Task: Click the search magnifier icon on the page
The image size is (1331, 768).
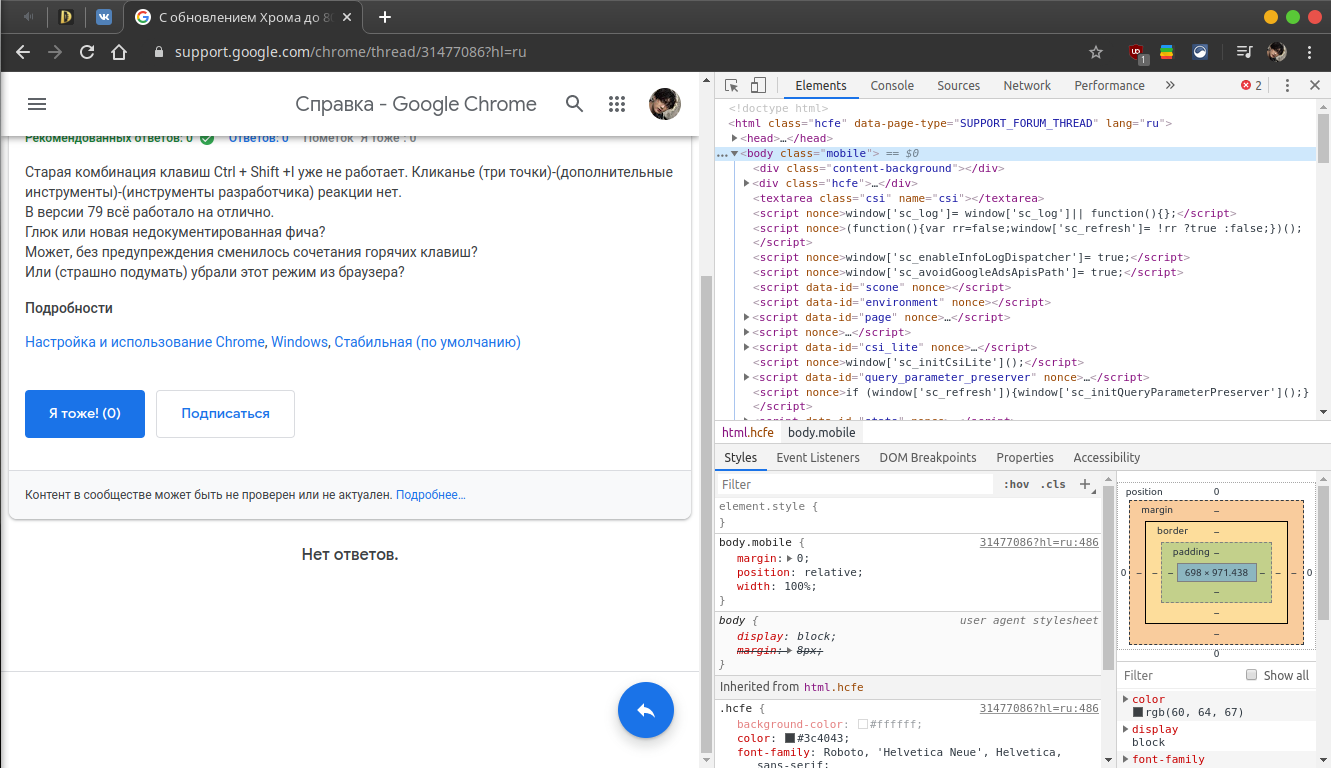Action: pyautogui.click(x=574, y=104)
